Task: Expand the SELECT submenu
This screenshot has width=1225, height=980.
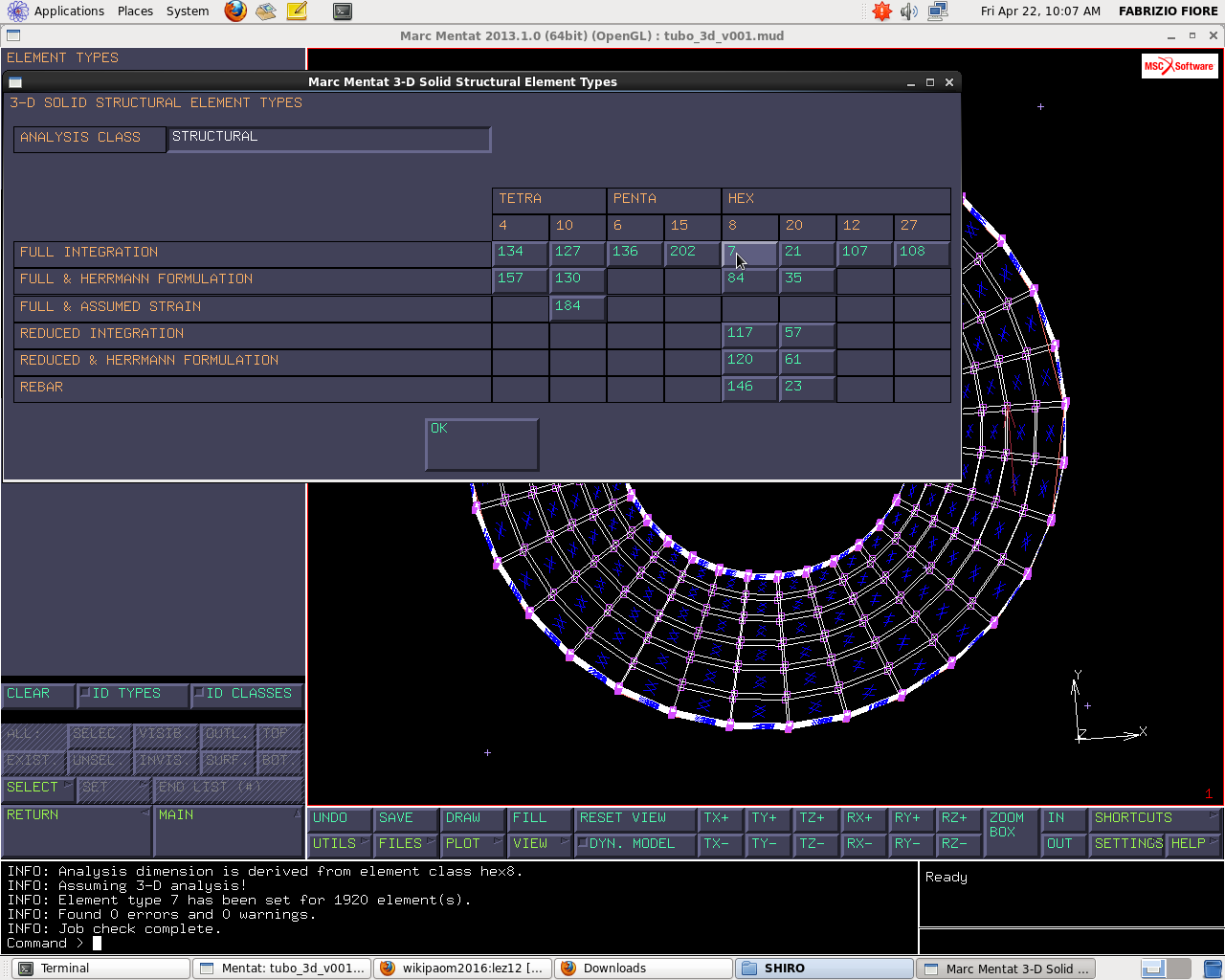Action: point(39,788)
